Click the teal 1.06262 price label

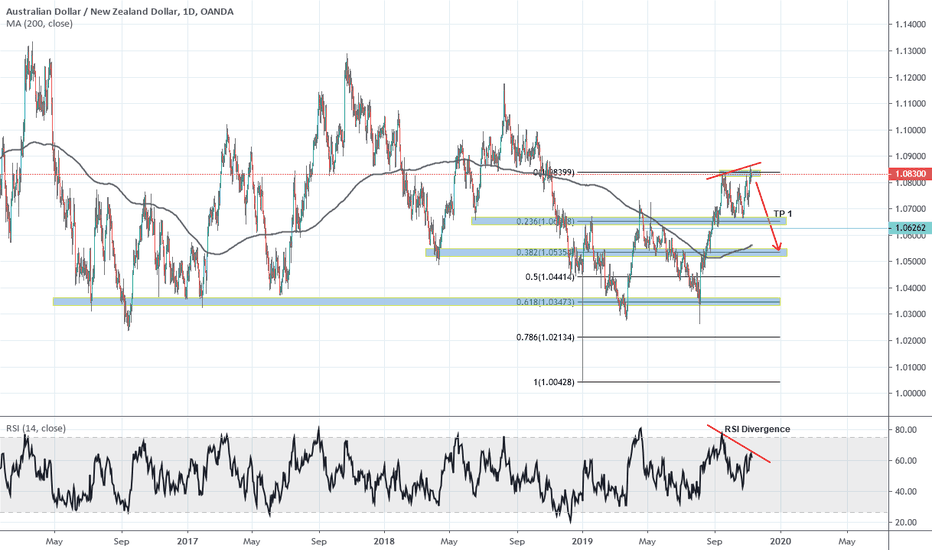(x=907, y=228)
